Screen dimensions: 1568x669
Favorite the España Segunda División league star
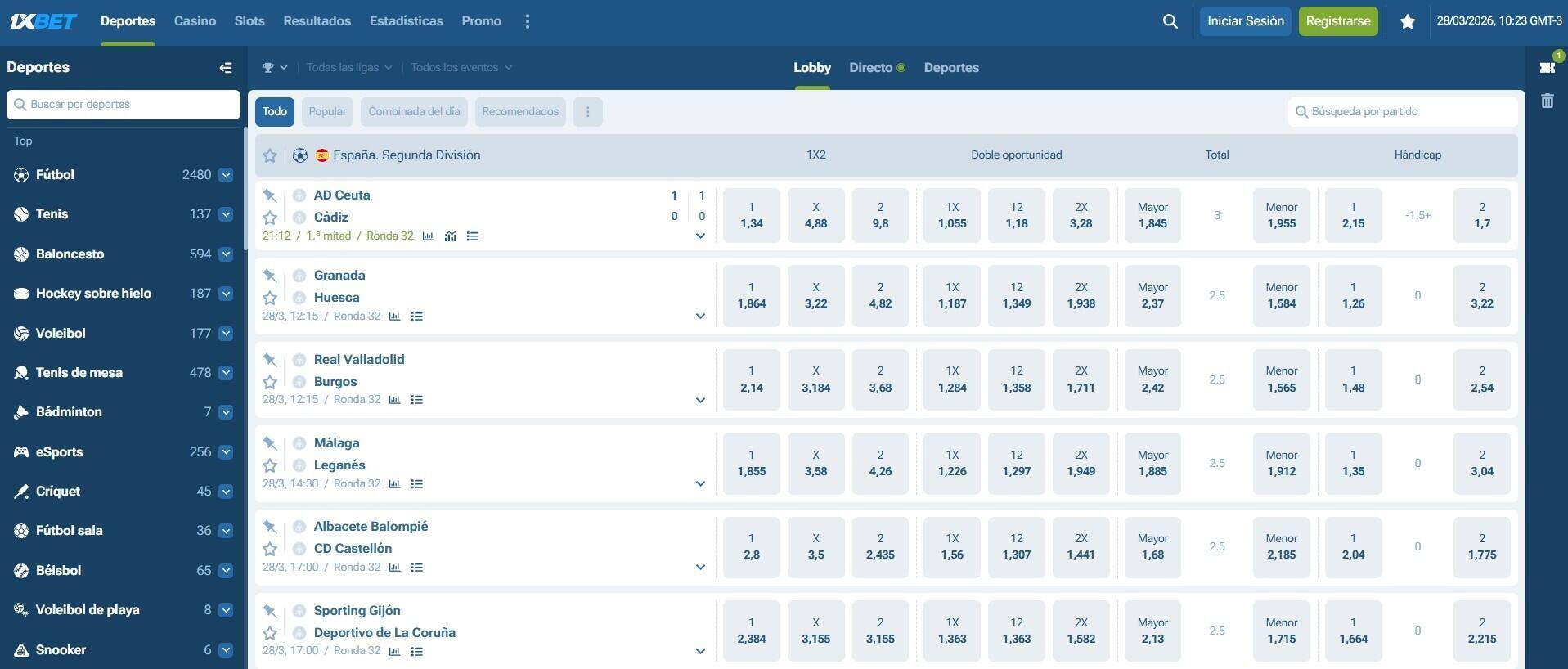(270, 155)
